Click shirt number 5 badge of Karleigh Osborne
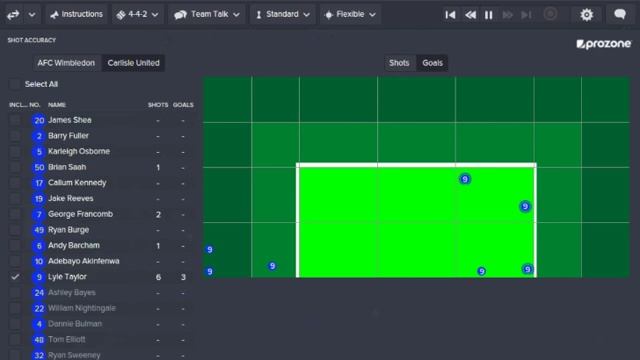This screenshot has width=640, height=360. click(39, 152)
